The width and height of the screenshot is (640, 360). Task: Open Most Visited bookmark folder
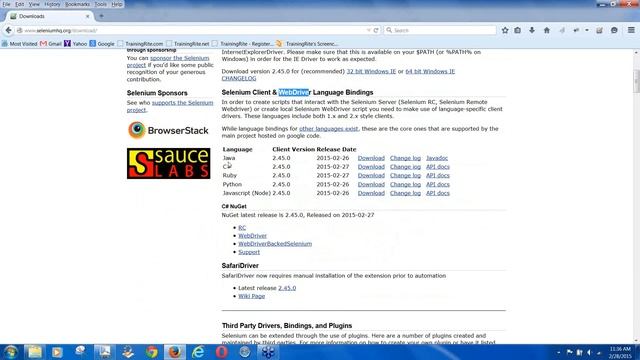click(20, 44)
